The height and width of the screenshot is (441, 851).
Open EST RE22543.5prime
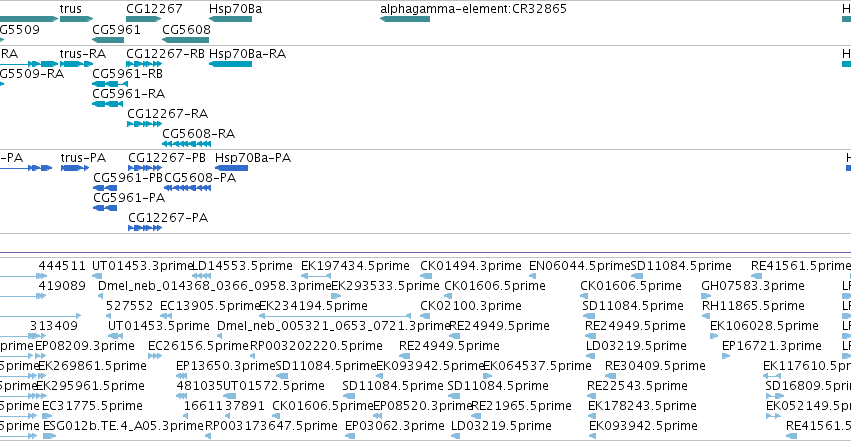637,387
